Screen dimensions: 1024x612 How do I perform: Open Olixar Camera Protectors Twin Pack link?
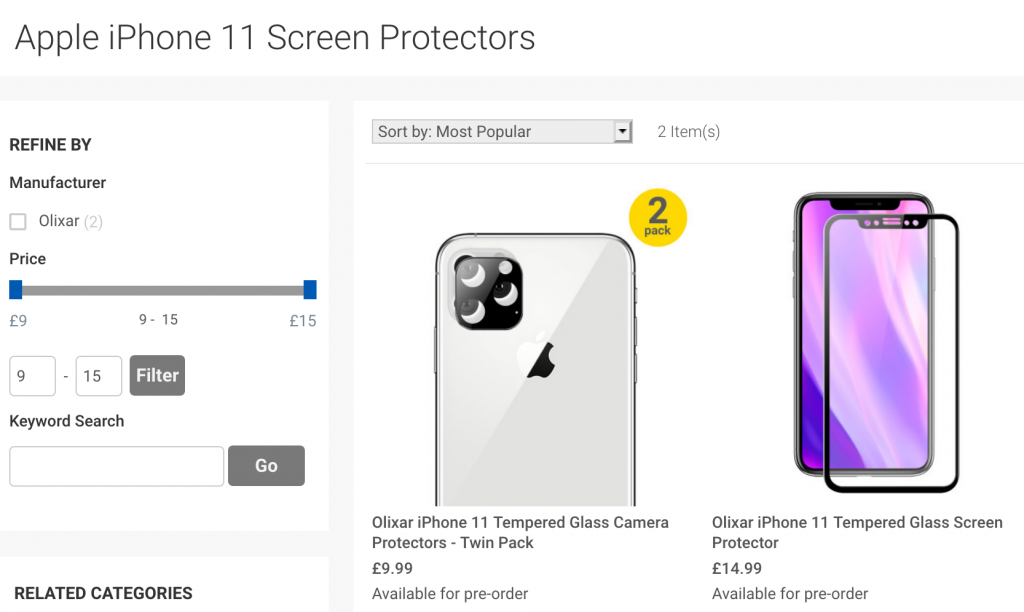tap(520, 532)
